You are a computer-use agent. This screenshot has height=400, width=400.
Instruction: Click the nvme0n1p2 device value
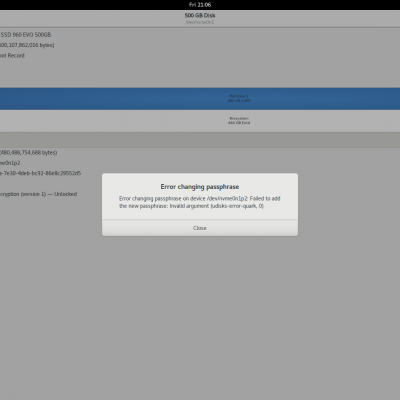(10, 163)
